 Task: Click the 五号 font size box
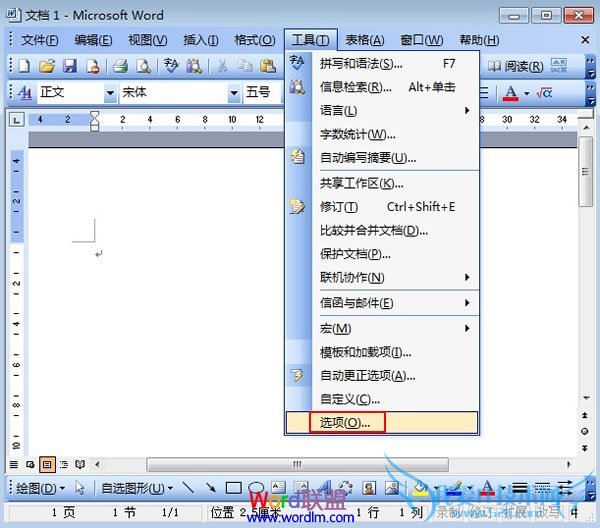(x=262, y=92)
